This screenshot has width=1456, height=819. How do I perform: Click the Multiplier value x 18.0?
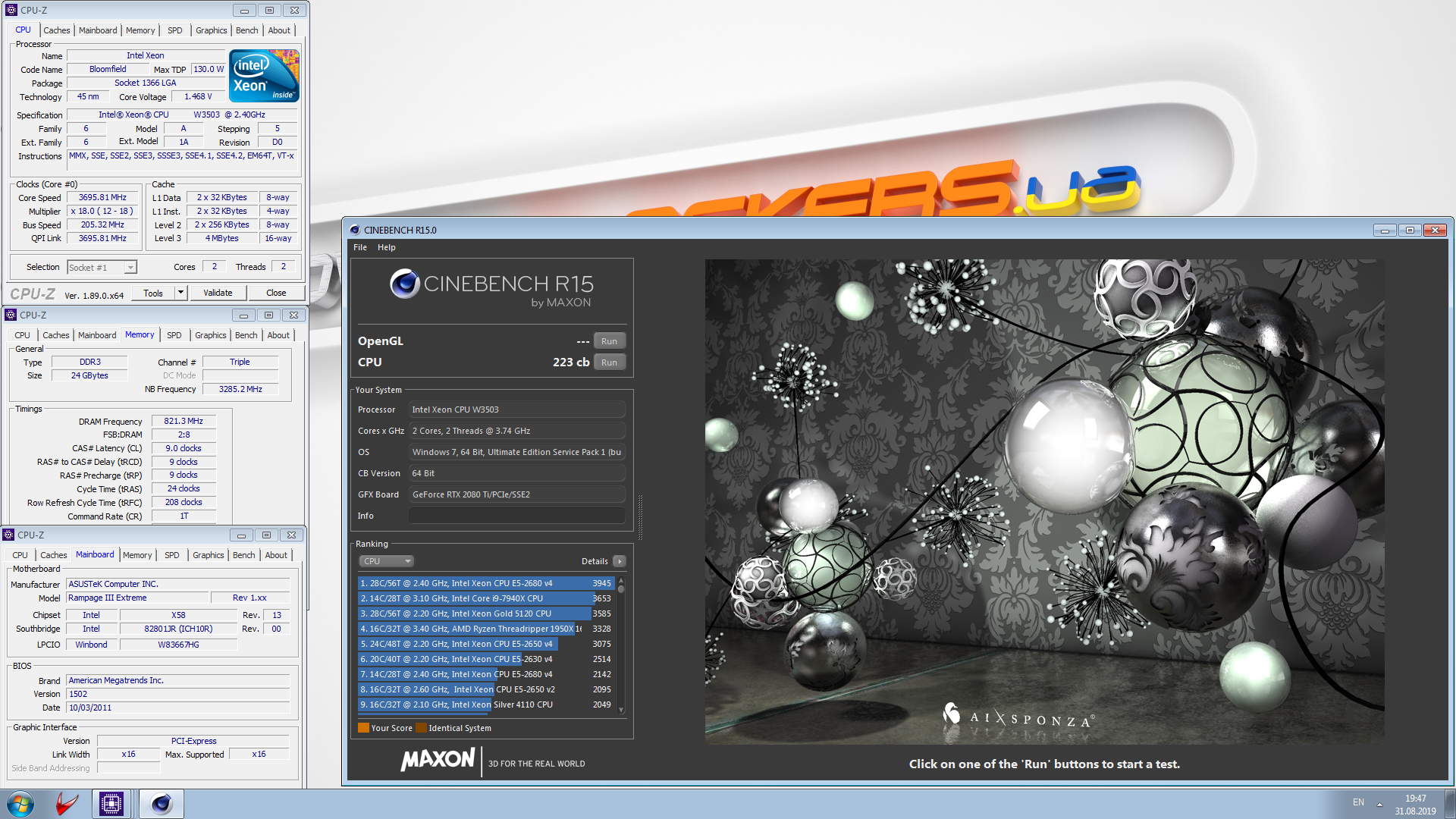point(102,211)
